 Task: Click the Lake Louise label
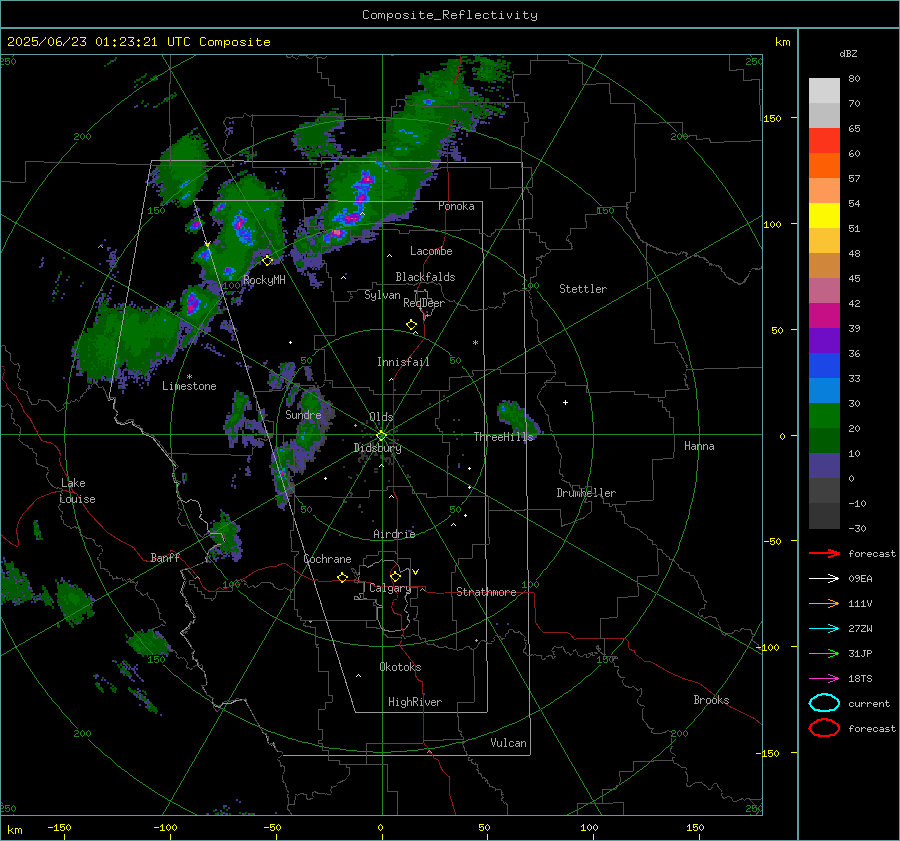coord(77,491)
